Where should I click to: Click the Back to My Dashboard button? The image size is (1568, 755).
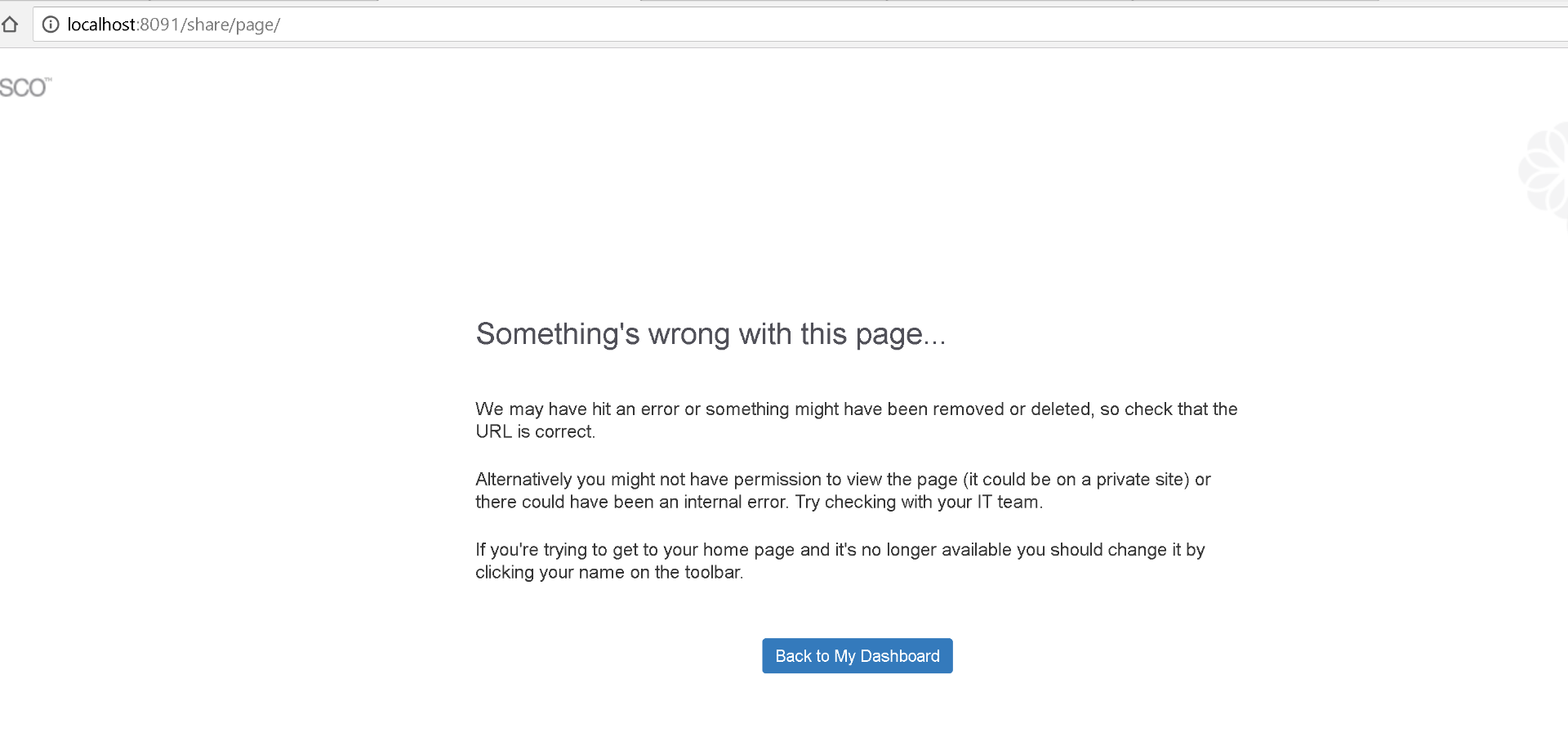[857, 656]
